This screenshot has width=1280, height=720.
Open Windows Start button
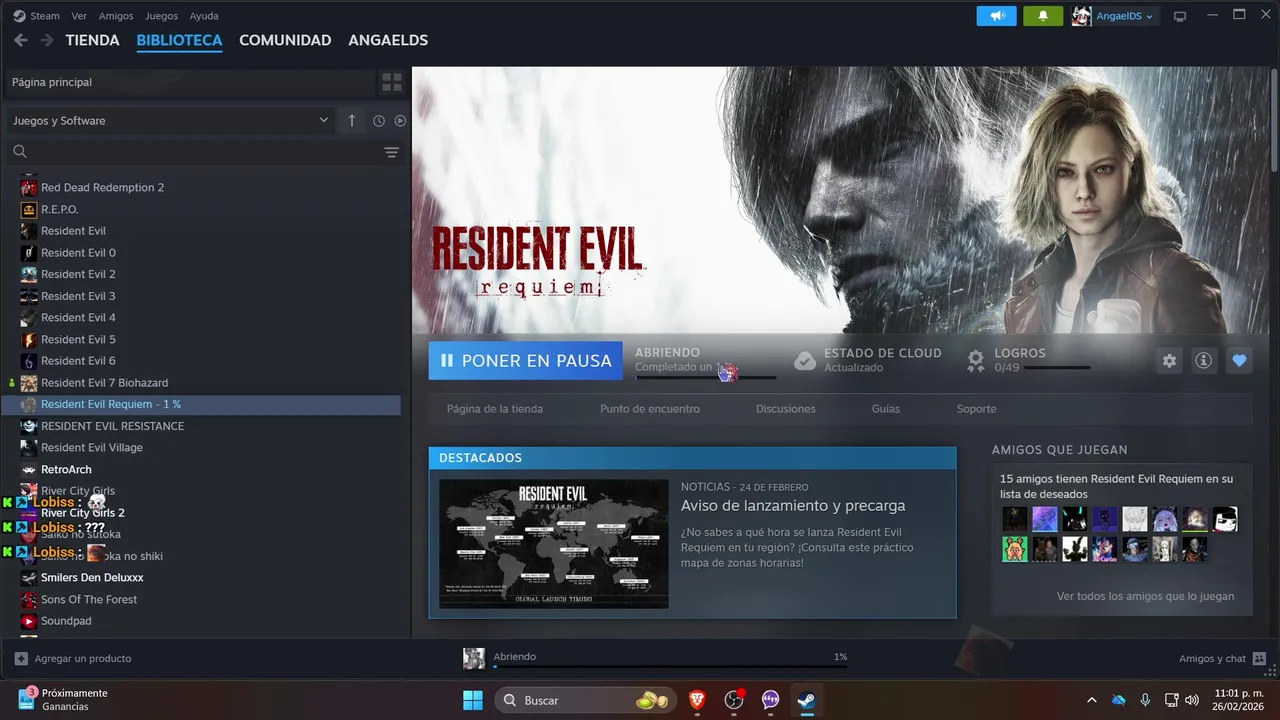pyautogui.click(x=472, y=700)
